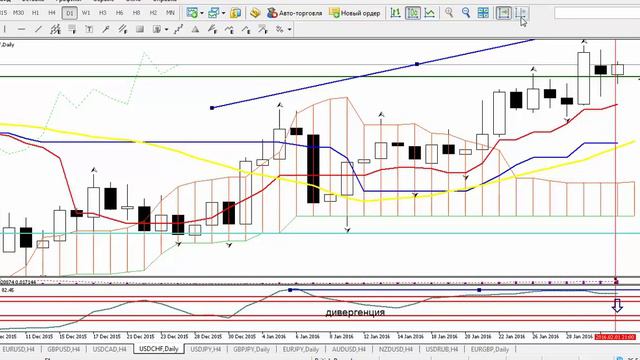Click the дивергенция text label
640x360 pixels.
coord(355,313)
